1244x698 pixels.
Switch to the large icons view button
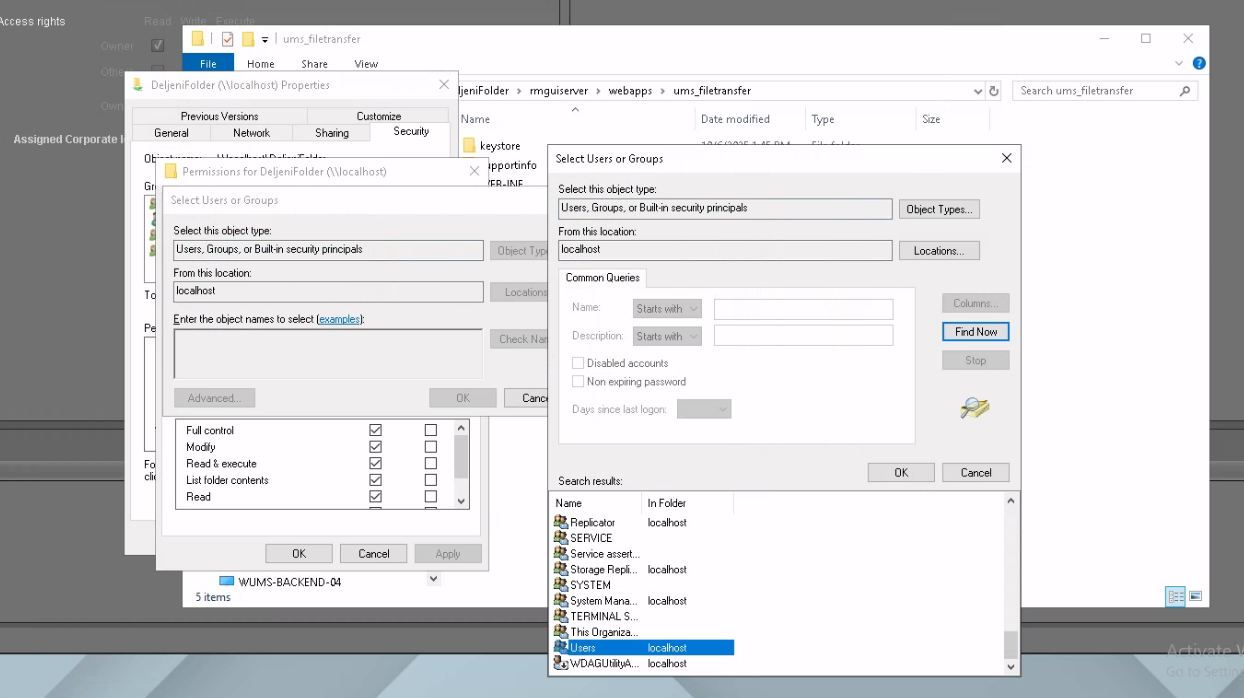[1196, 596]
